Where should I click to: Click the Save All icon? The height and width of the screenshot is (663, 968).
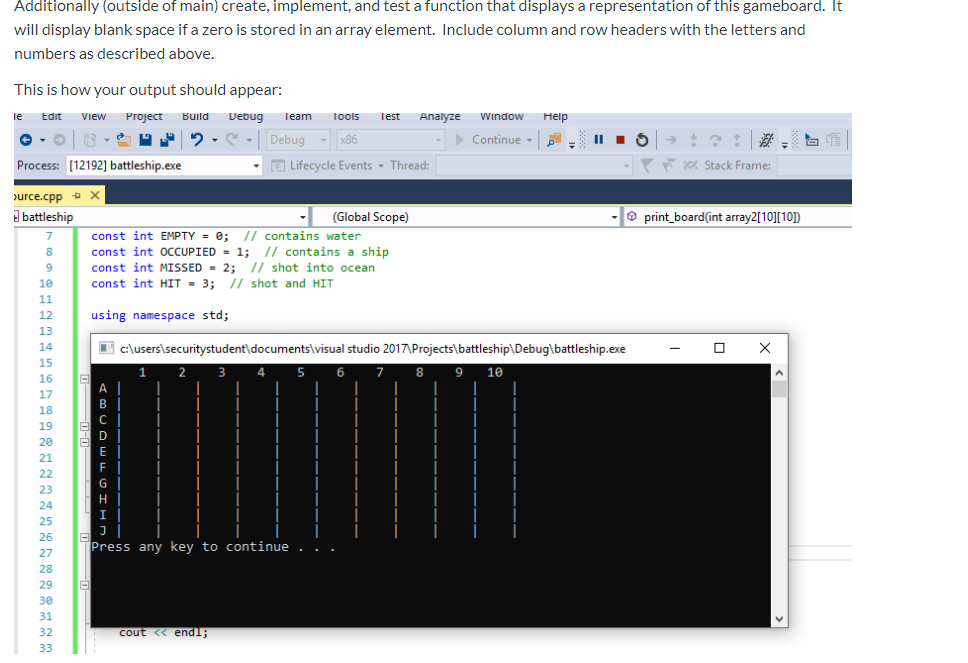[167, 140]
